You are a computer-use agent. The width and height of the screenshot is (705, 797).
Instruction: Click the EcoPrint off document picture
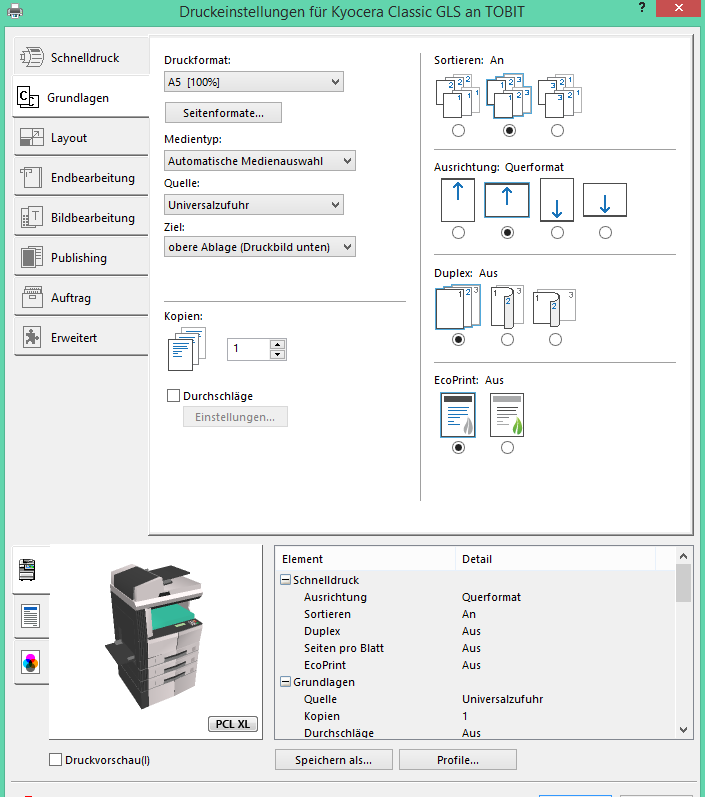[458, 415]
